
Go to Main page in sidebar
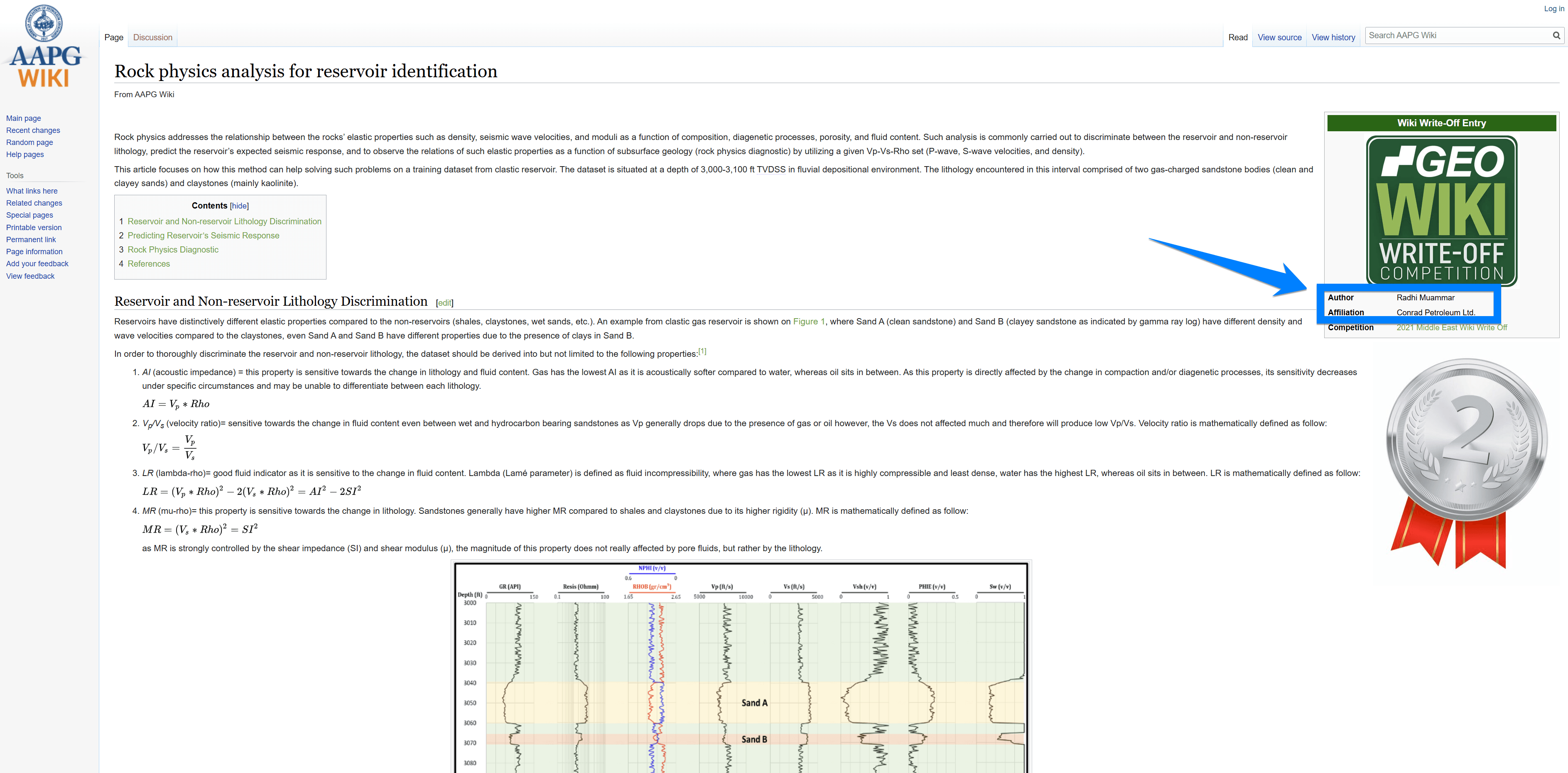[x=24, y=118]
